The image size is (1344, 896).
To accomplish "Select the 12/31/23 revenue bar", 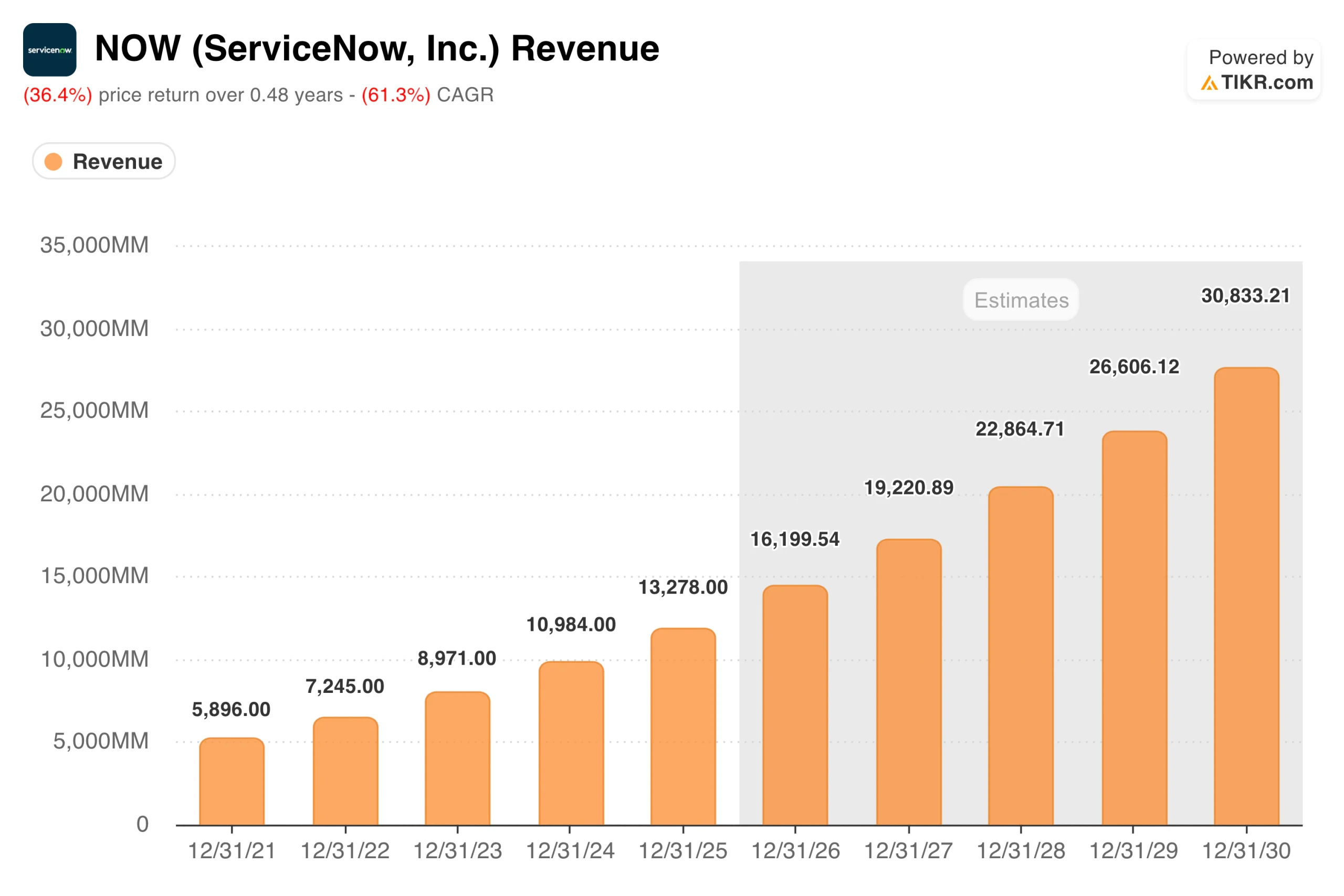I will [458, 759].
